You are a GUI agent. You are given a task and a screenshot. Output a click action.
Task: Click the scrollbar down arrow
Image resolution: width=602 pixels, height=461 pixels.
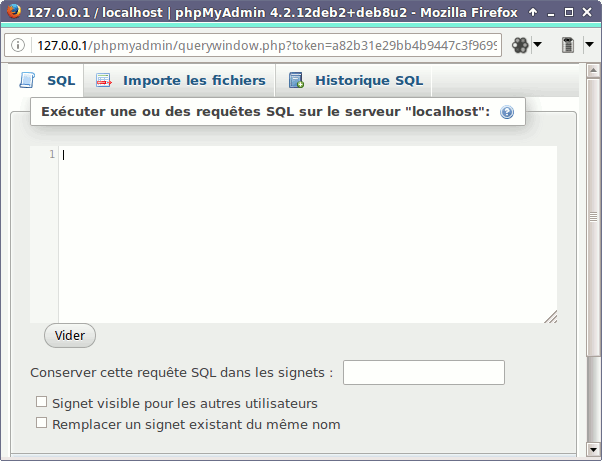pos(593,449)
